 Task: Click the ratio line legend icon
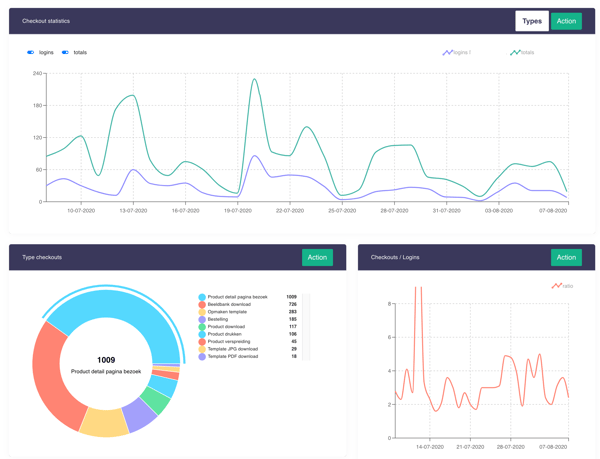pyautogui.click(x=557, y=286)
